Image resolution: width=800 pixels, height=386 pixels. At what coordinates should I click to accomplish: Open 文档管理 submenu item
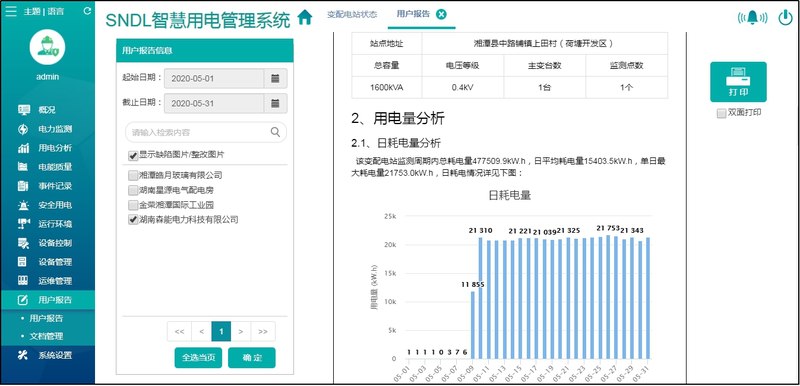46,337
